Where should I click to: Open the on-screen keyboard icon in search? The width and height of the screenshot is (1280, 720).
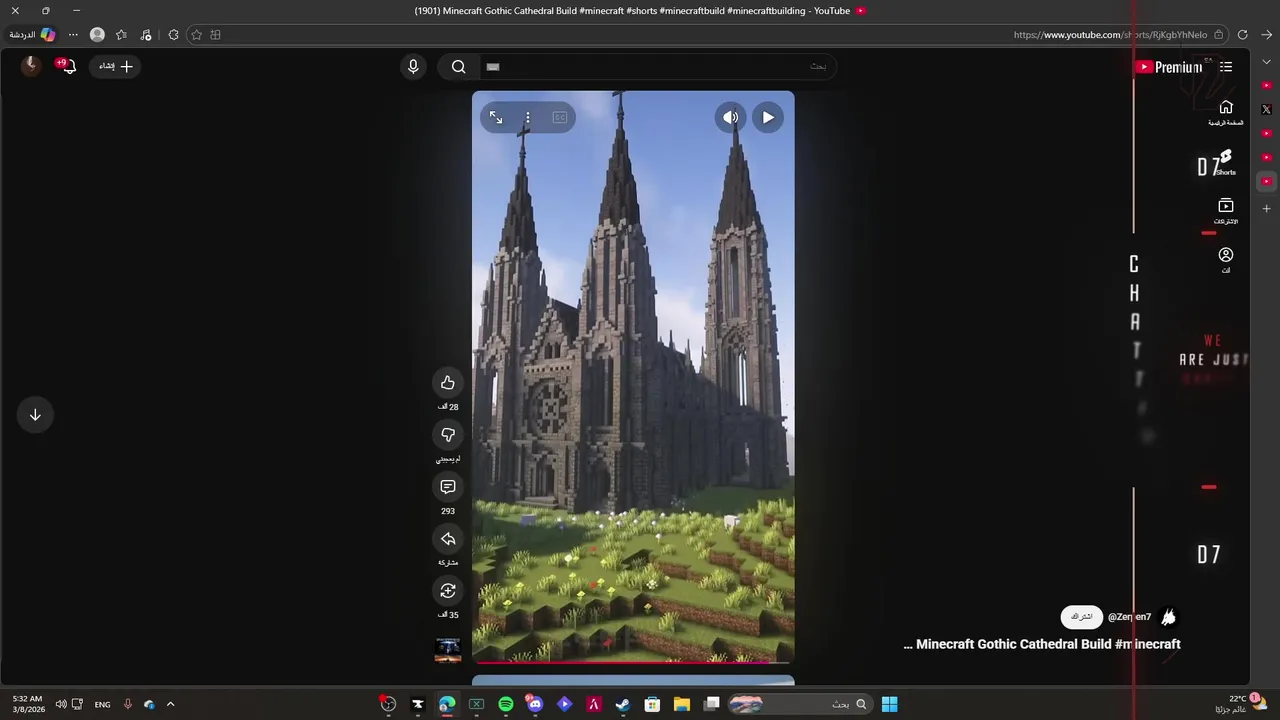coord(492,67)
